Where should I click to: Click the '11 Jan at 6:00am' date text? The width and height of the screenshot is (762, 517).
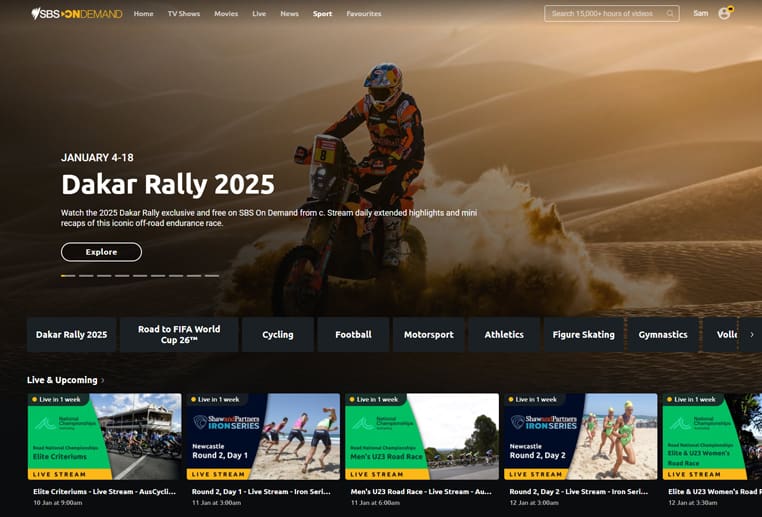pos(375,503)
